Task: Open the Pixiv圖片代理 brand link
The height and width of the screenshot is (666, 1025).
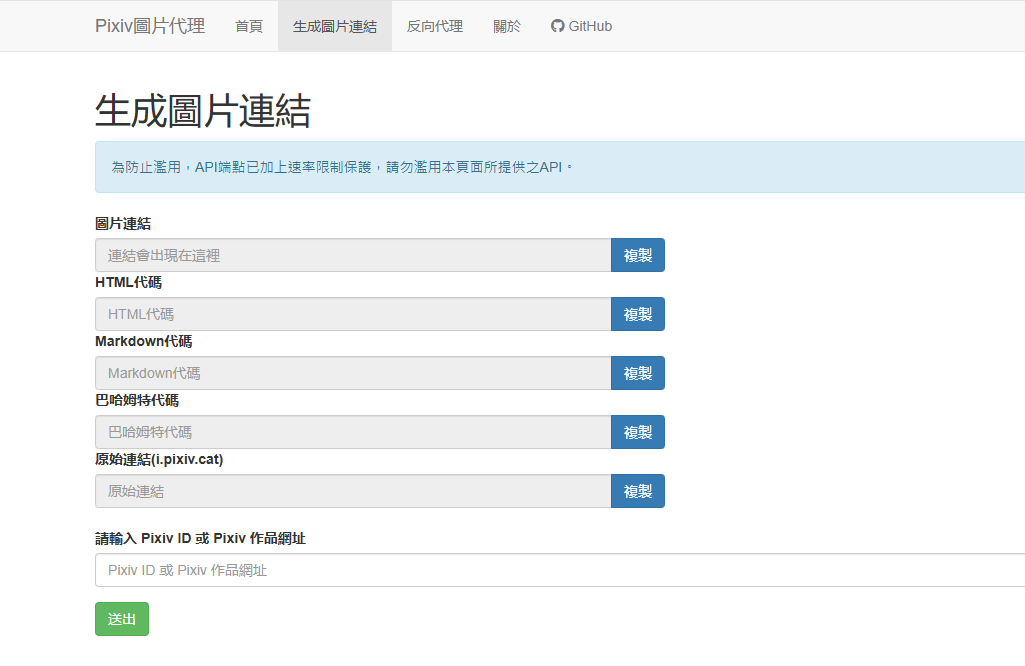Action: click(x=150, y=26)
